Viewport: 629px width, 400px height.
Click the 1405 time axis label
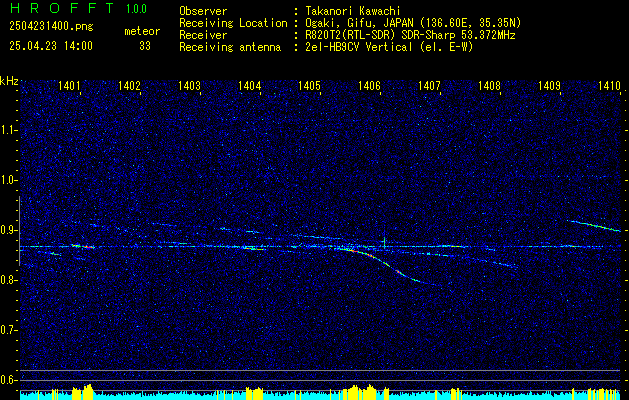tap(310, 85)
